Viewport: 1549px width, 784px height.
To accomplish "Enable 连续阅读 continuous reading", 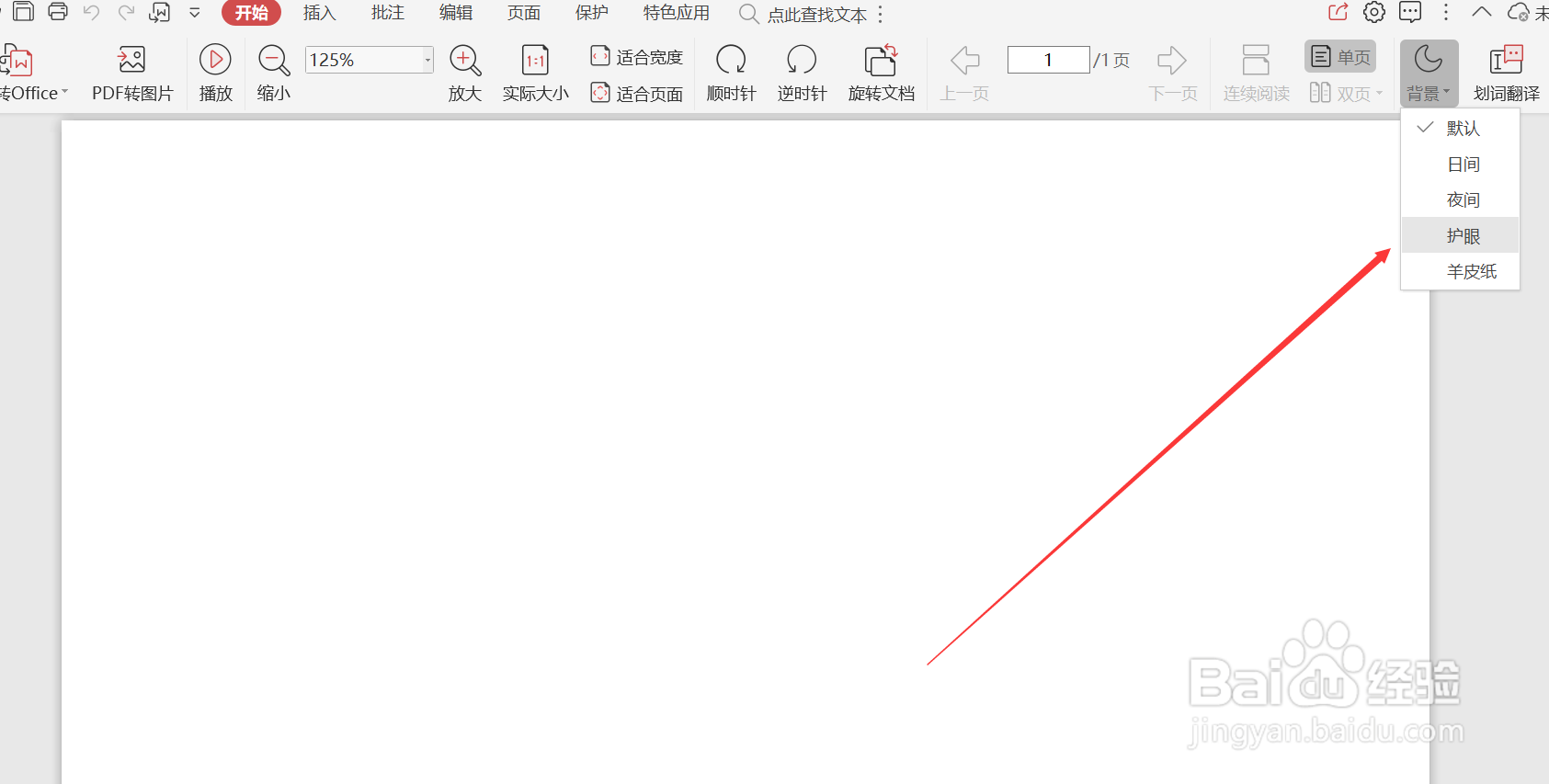I will pyautogui.click(x=1257, y=74).
